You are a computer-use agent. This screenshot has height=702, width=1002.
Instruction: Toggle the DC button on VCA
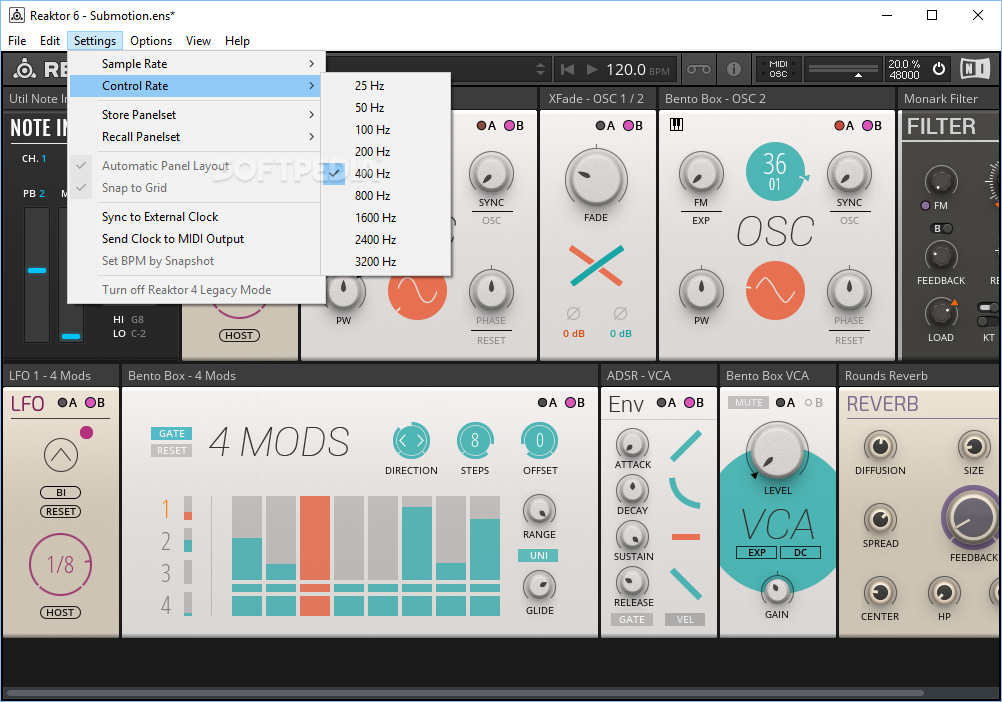pos(800,553)
